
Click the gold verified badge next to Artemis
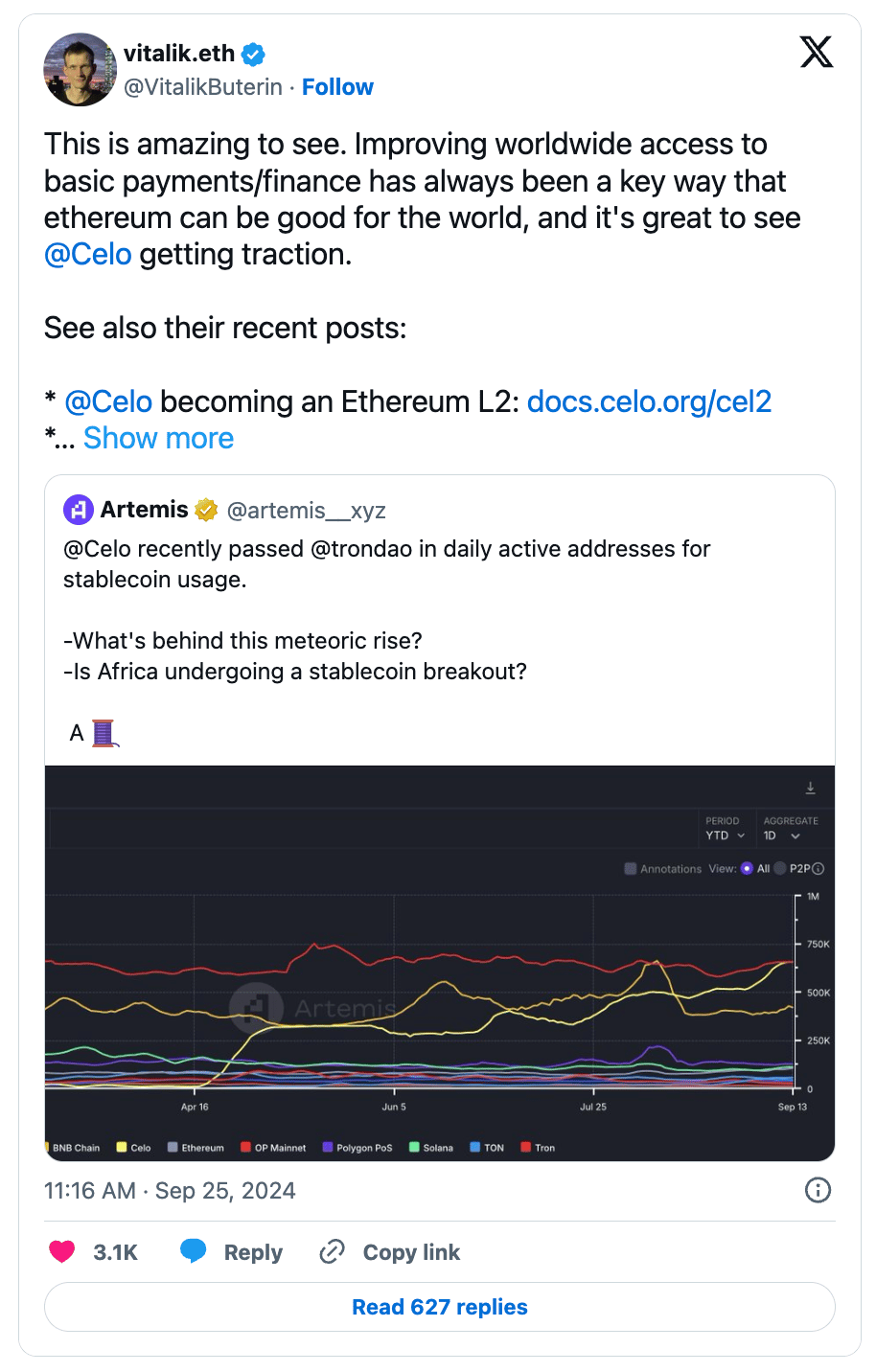tap(206, 510)
